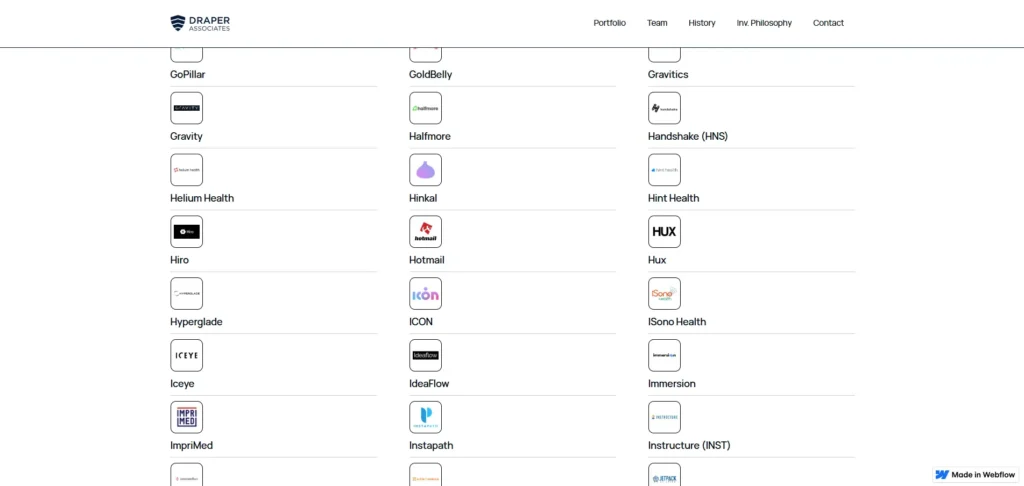Click the Hux name label
Viewport: 1024px width, 486px height.
pos(657,260)
